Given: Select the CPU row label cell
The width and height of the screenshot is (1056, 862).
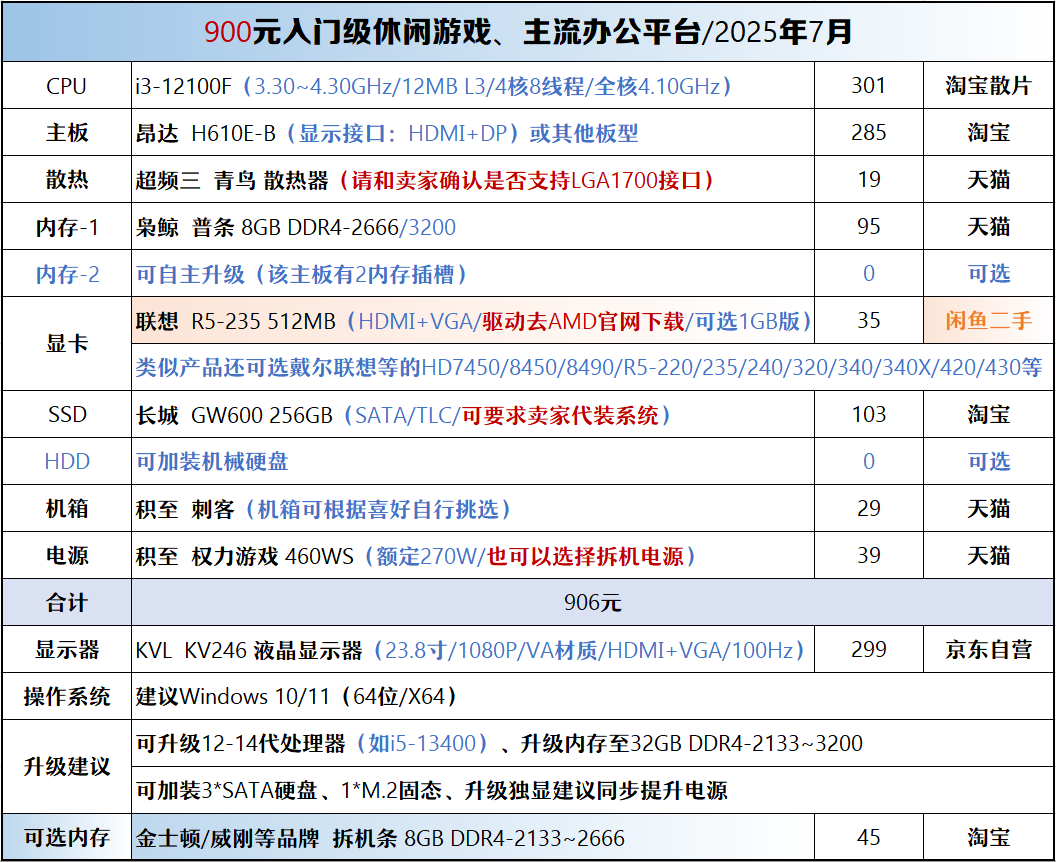Looking at the screenshot, I should 67,86.
